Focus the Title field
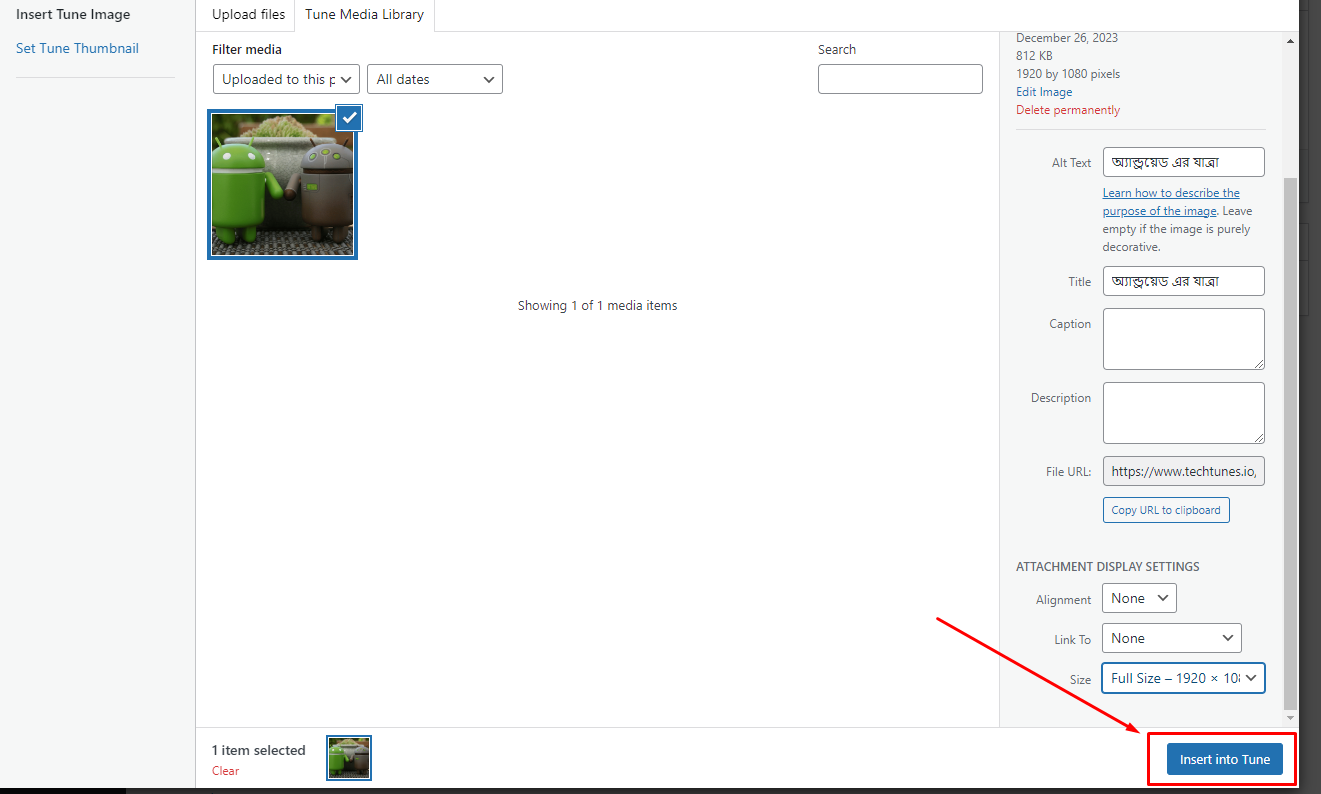1321x794 pixels. click(x=1184, y=281)
